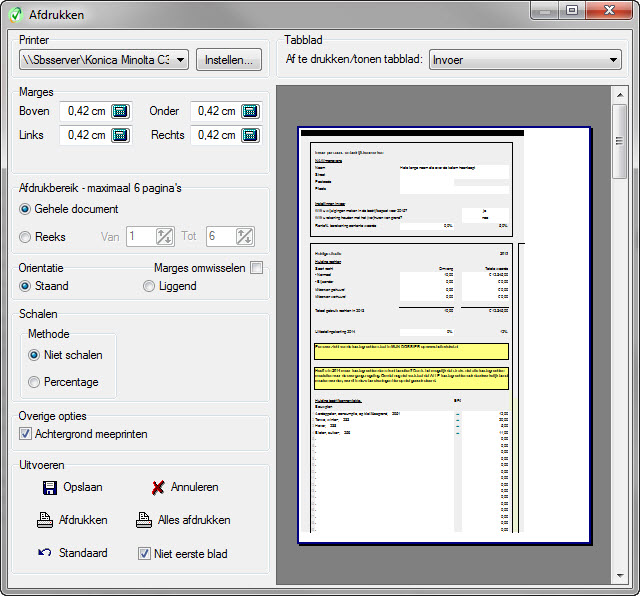Select the Liggend orientation option

[149, 287]
